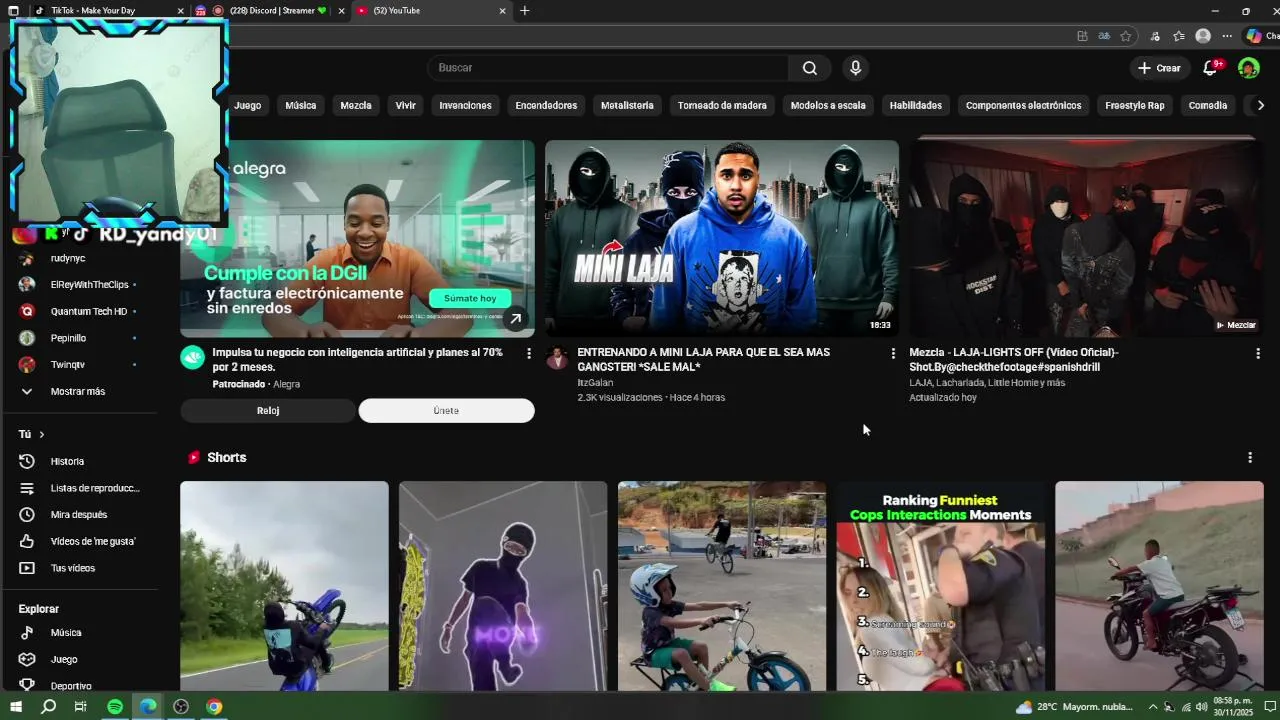Filter feed by Torneado de madera chip
Image resolution: width=1280 pixels, height=720 pixels.
point(722,105)
